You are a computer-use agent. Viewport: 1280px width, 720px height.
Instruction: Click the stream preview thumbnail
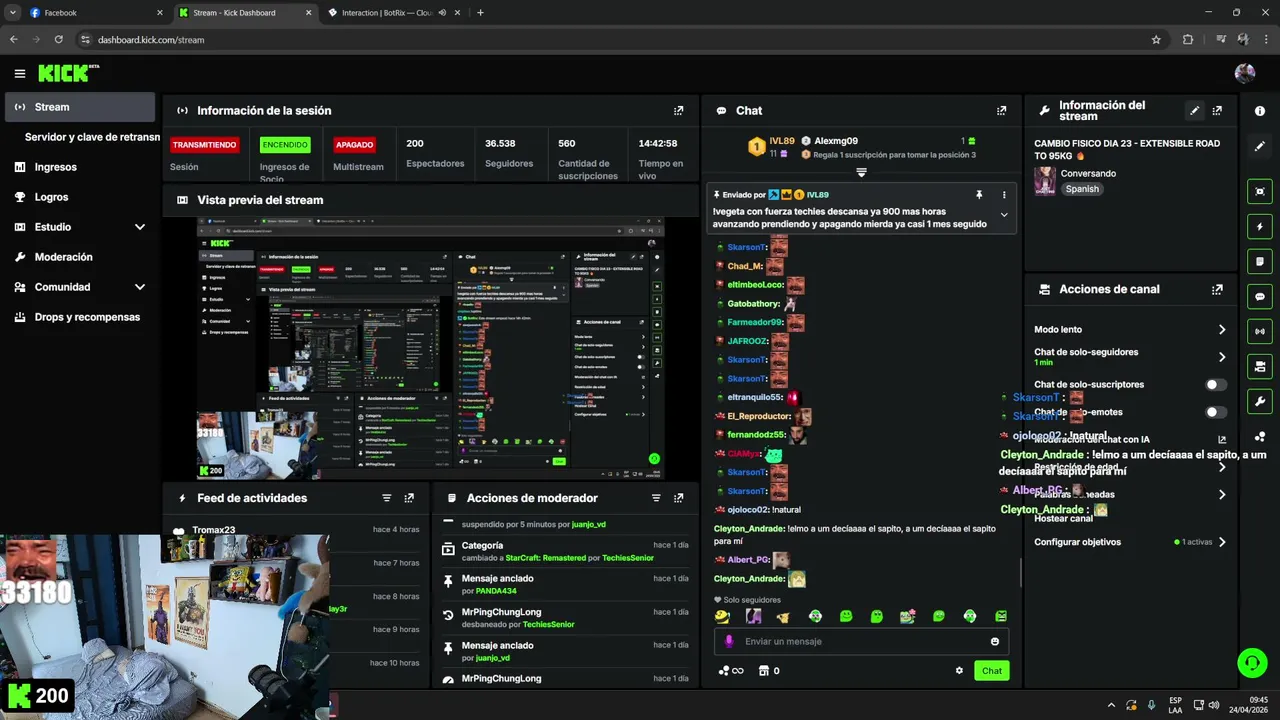[430, 348]
